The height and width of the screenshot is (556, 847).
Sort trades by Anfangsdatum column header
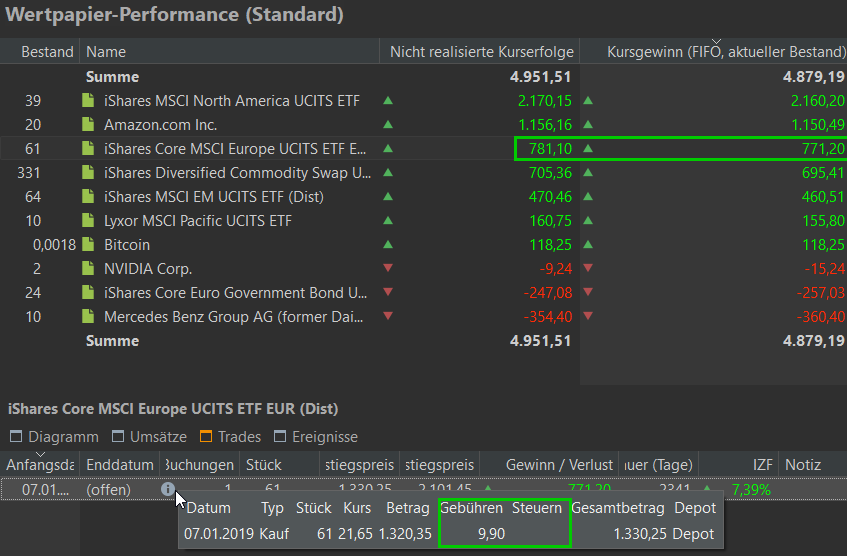40,465
